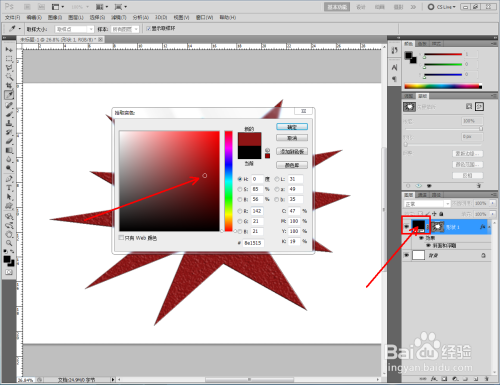Open the Filter menu
500x385 pixels.
pyautogui.click(x=119, y=17)
